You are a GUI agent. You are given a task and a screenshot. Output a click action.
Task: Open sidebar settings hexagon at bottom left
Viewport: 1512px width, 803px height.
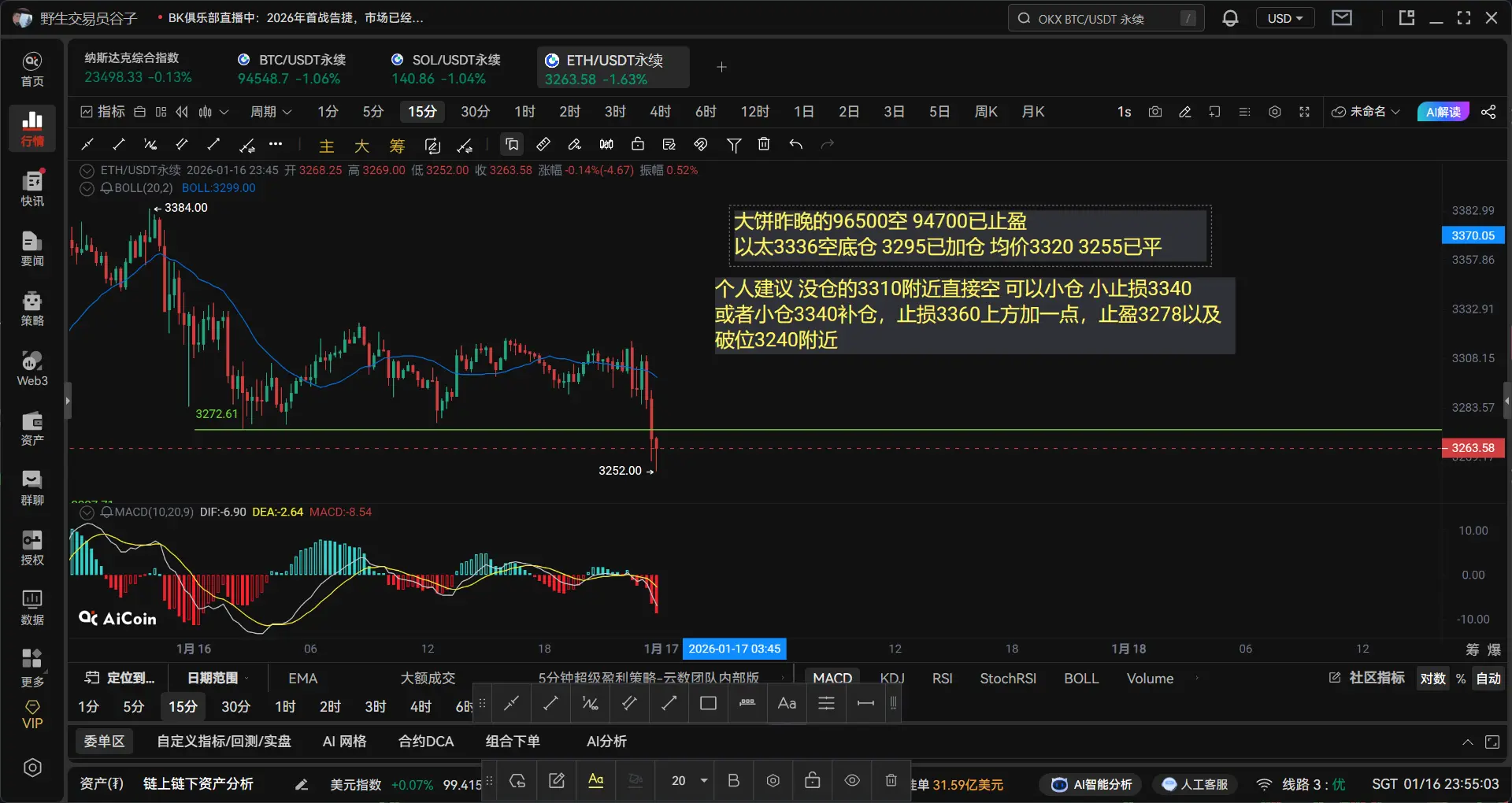tap(32, 768)
